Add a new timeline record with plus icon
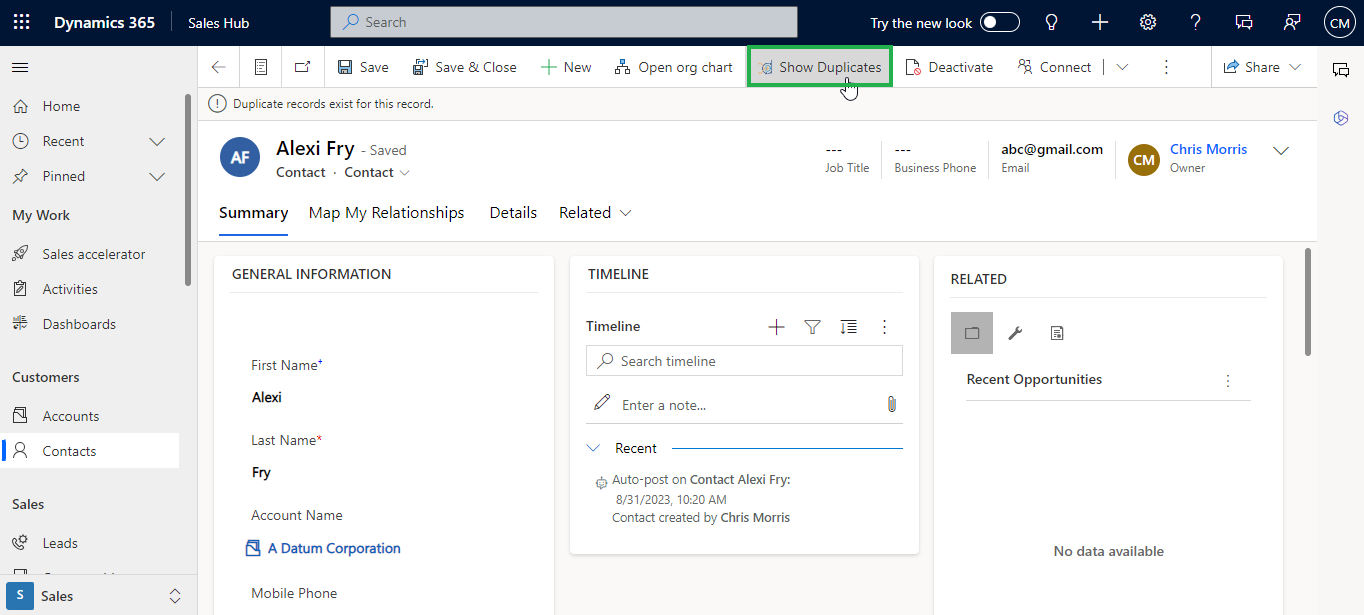This screenshot has width=1364, height=615. pos(776,327)
